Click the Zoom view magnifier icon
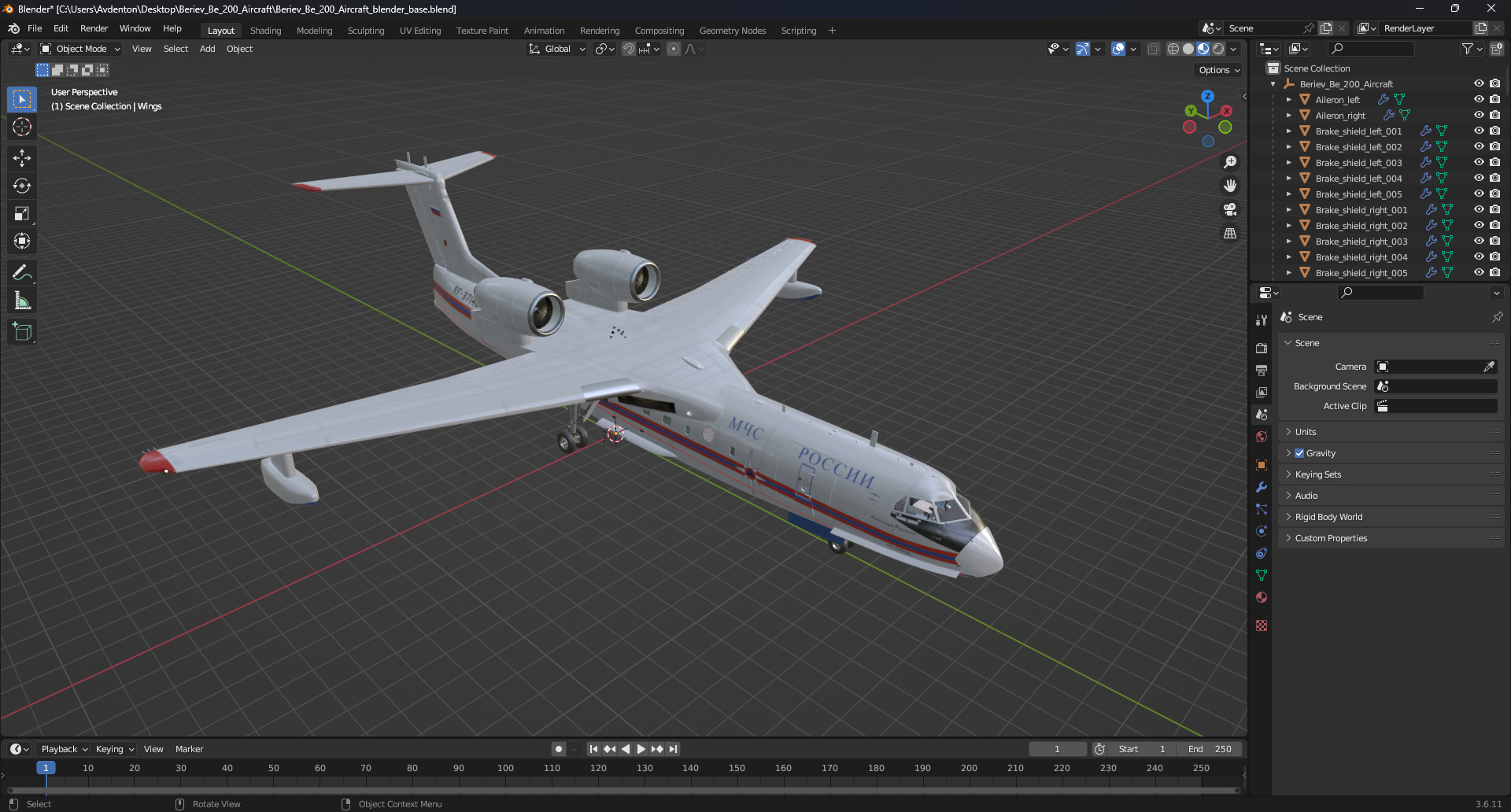Viewport: 1511px width, 812px height. point(1230,162)
